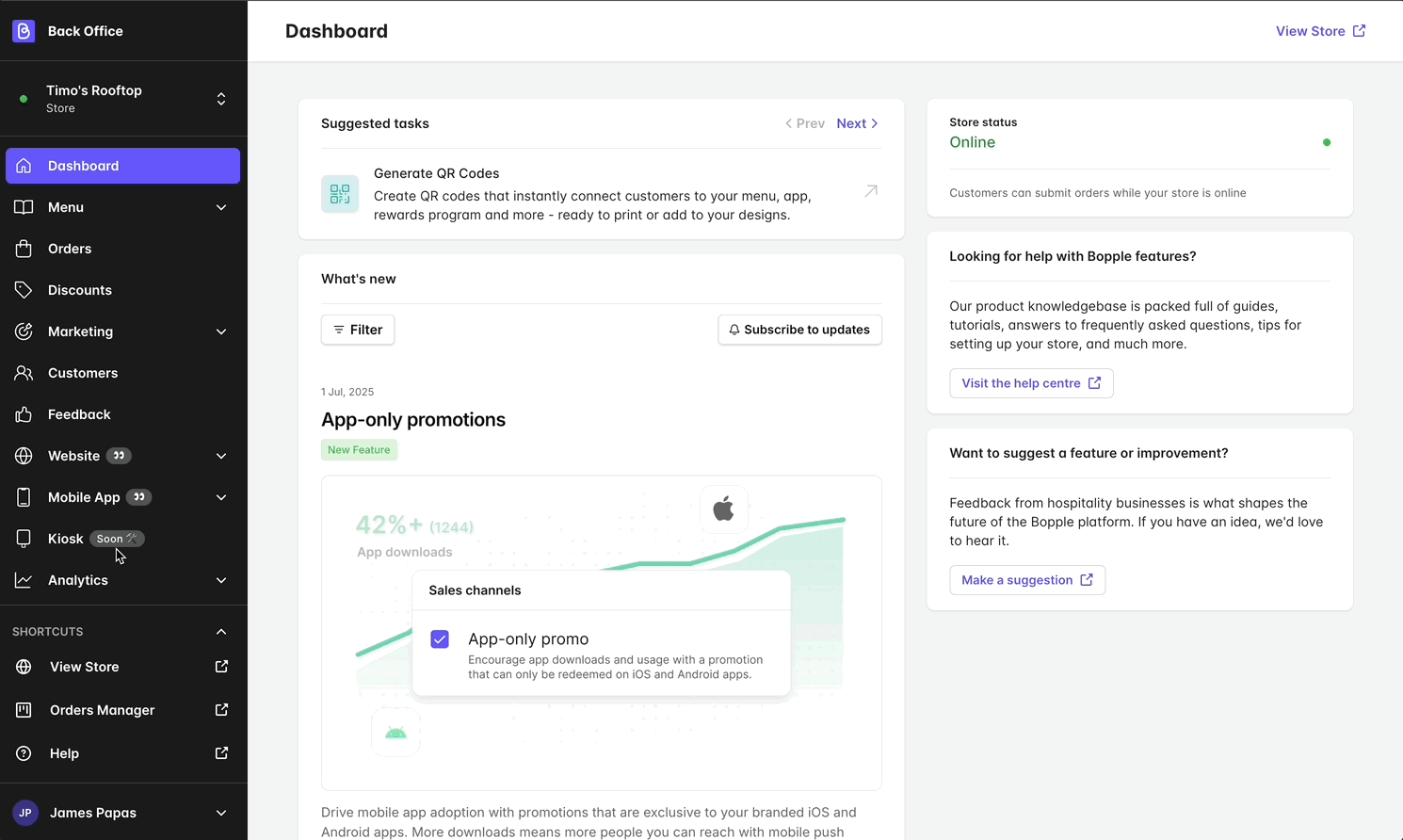Click Next in Suggested tasks
This screenshot has height=840, width=1403.
click(x=857, y=123)
